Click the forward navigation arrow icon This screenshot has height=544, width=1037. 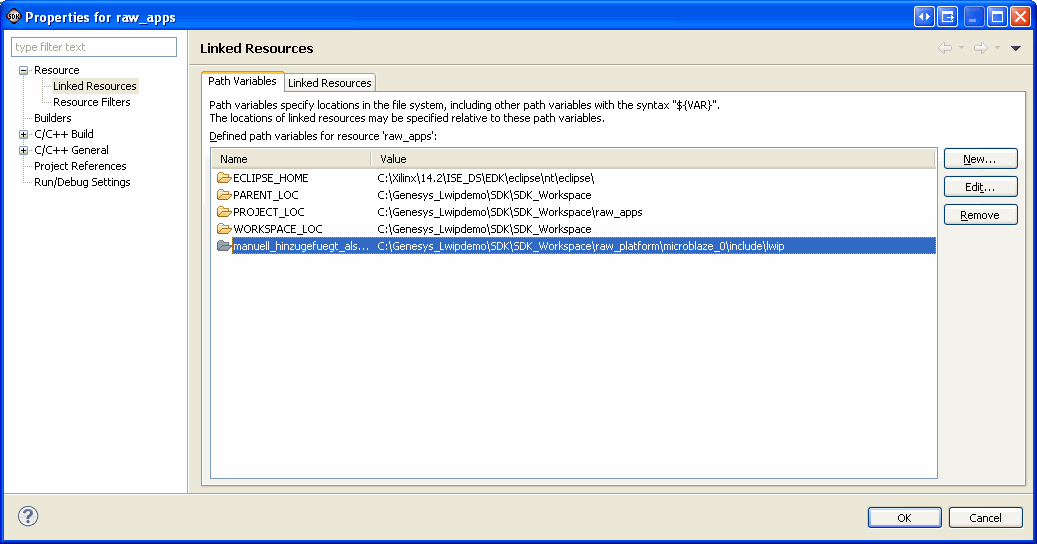[981, 48]
